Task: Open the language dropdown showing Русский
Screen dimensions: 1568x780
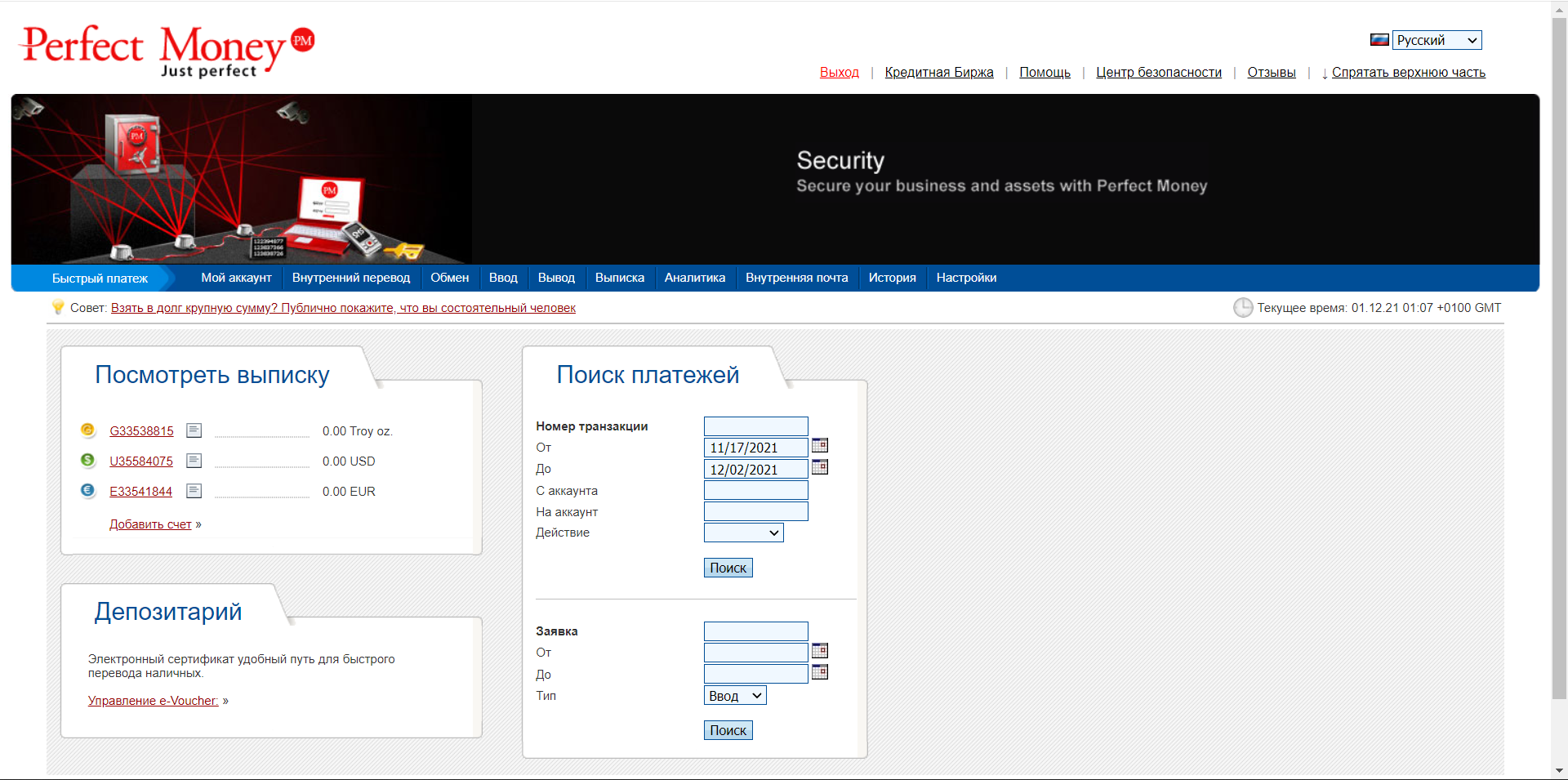Action: click(x=1437, y=40)
